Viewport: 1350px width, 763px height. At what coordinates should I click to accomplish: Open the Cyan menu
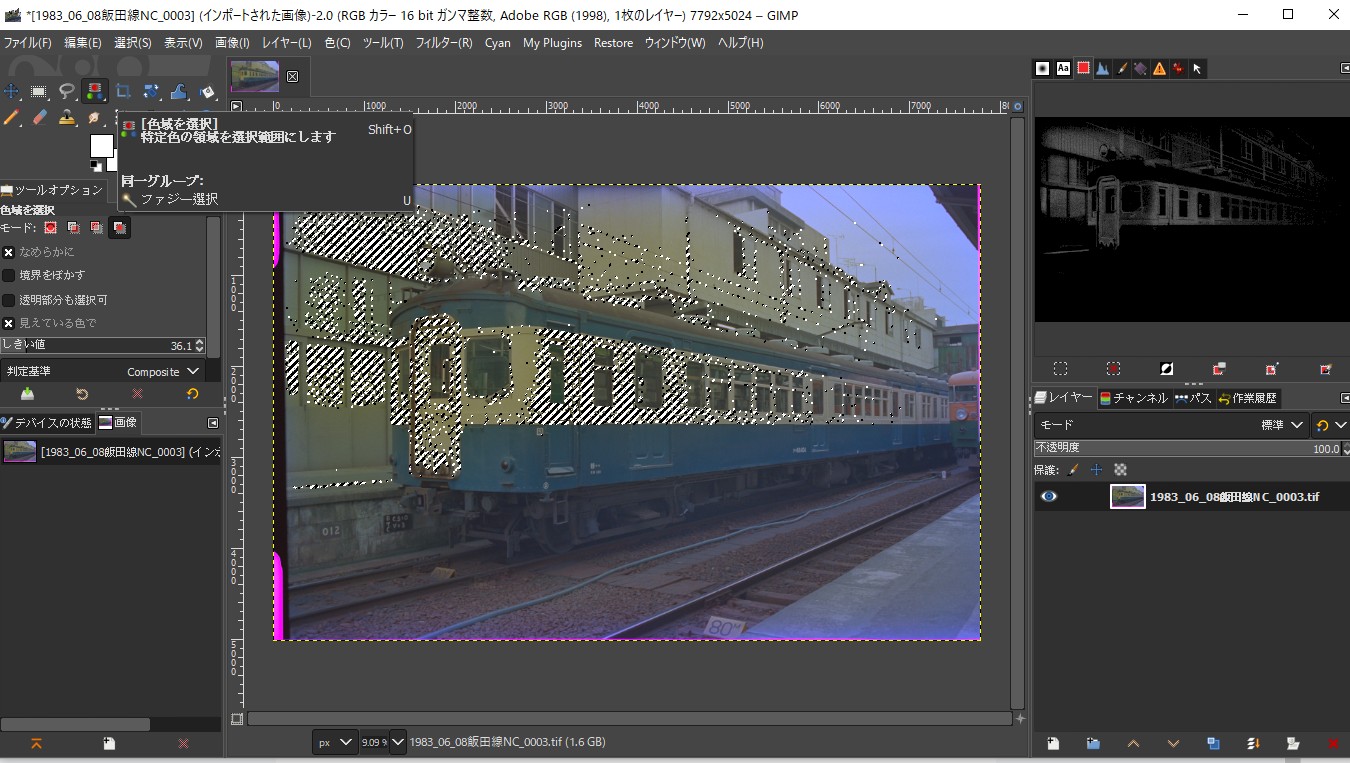pyautogui.click(x=498, y=43)
